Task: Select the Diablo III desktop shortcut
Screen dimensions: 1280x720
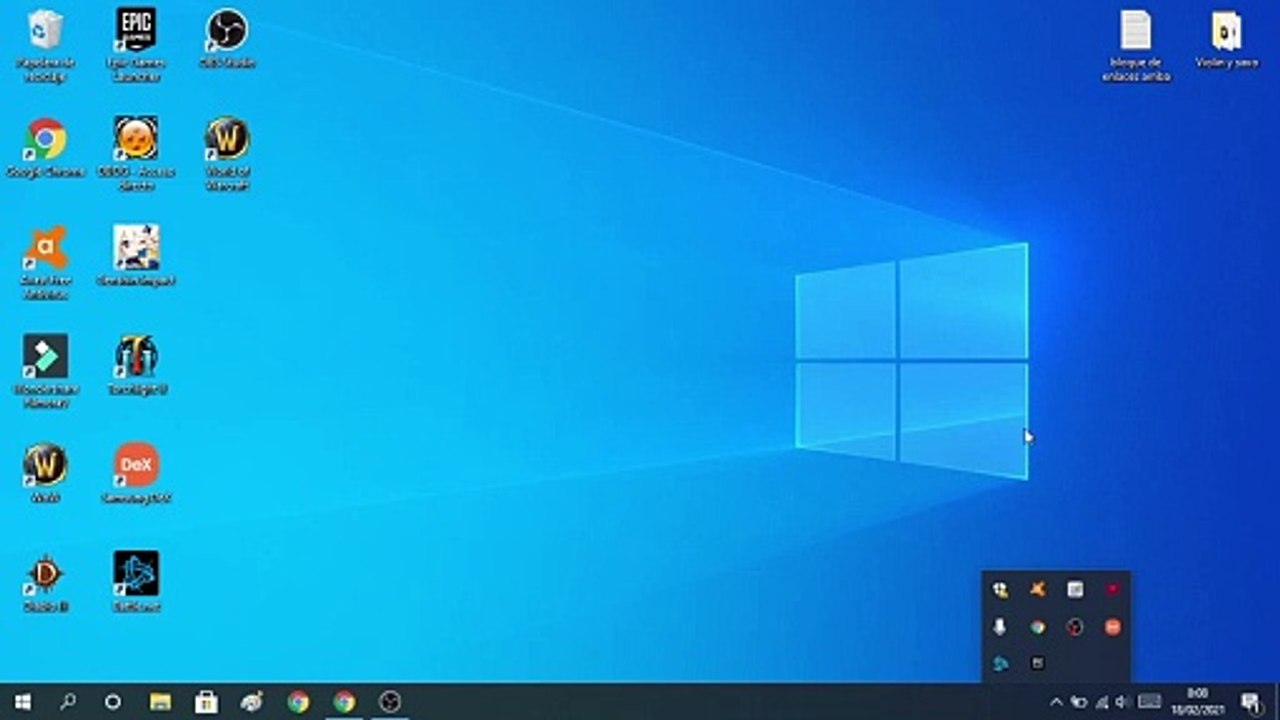Action: [x=45, y=582]
